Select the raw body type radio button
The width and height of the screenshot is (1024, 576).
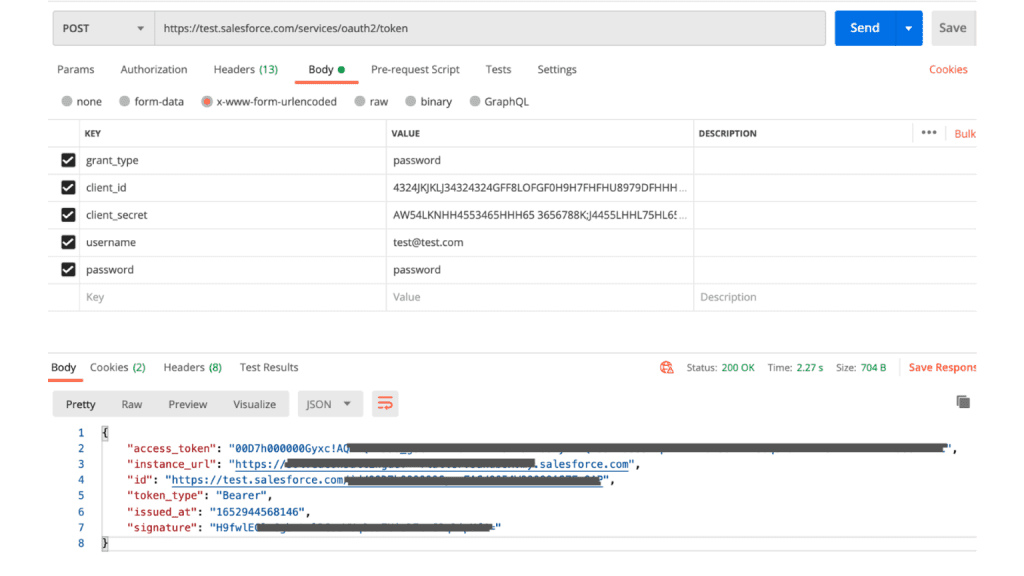tap(361, 102)
